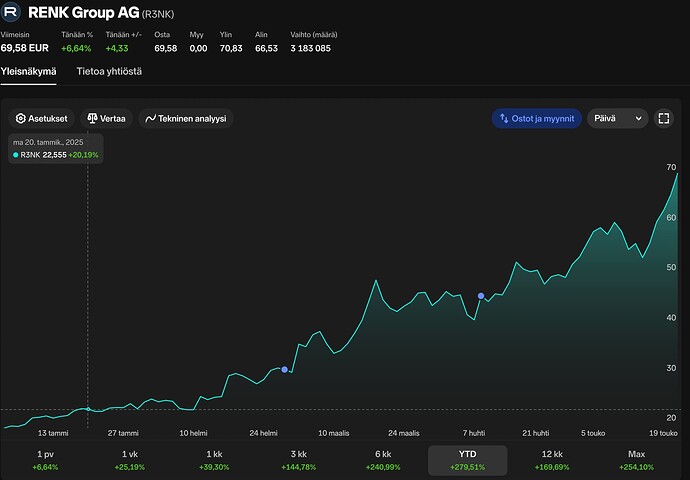
Task: Select the 1 pv time range
Action: click(x=45, y=460)
